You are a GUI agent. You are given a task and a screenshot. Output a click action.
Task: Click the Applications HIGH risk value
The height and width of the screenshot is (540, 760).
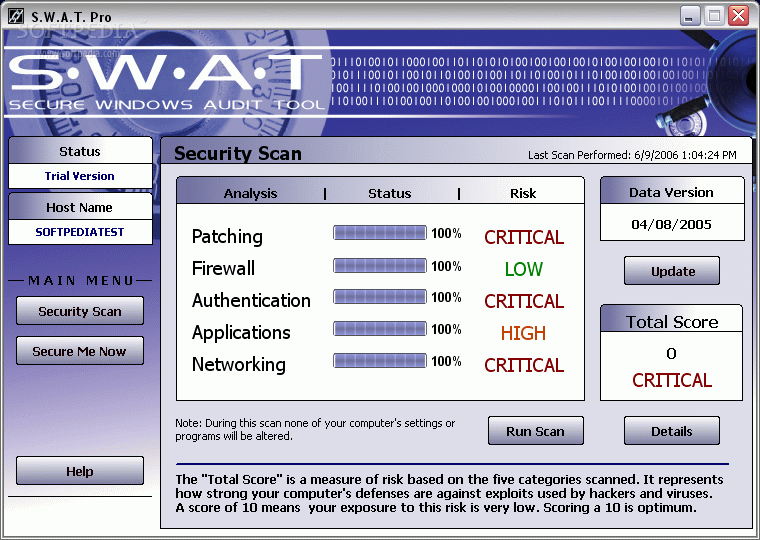tap(523, 333)
